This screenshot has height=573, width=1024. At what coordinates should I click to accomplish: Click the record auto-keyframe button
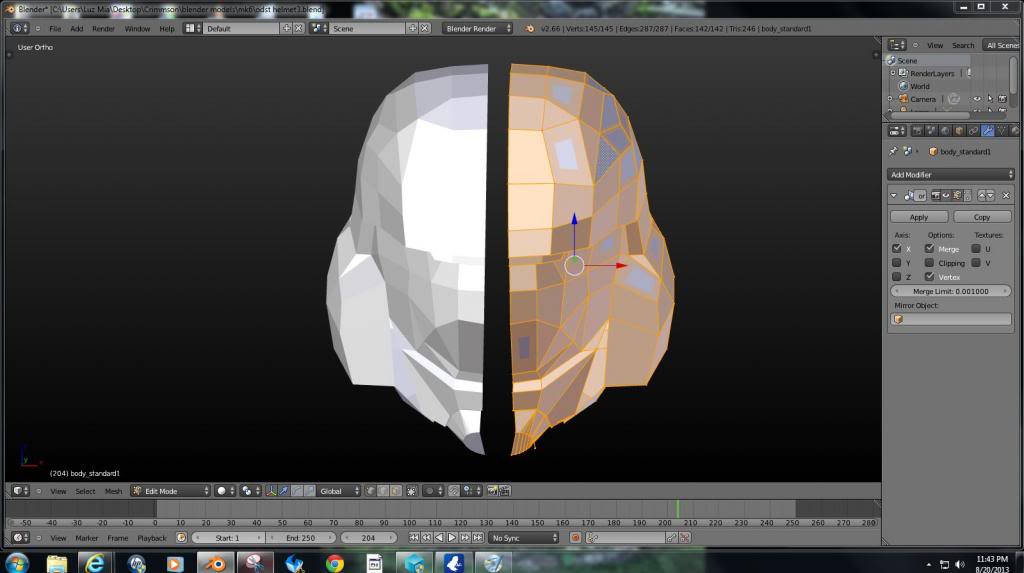[575, 538]
